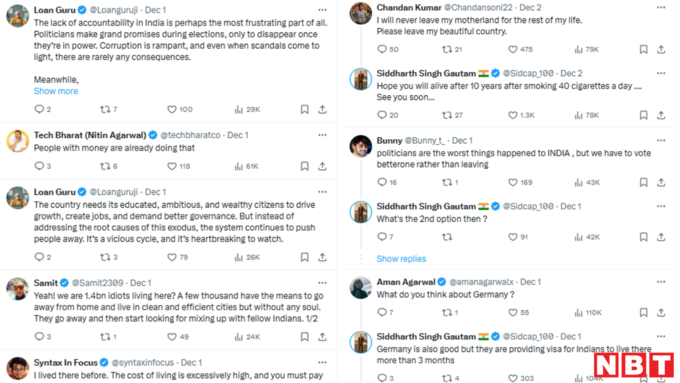Open Aman Agarwal's profile avatar
This screenshot has width=680, height=383.
point(361,288)
